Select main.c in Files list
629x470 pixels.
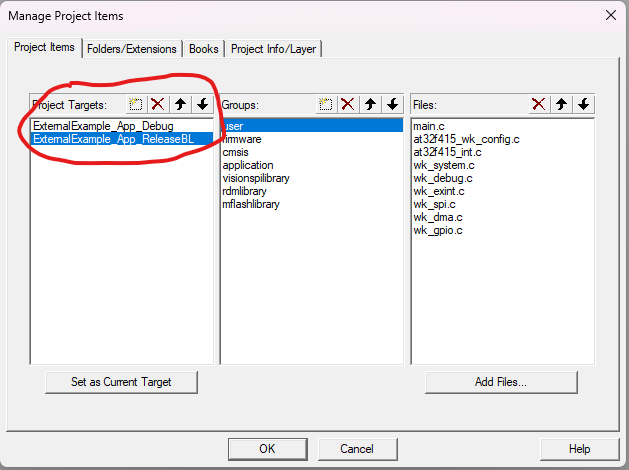click(428, 126)
